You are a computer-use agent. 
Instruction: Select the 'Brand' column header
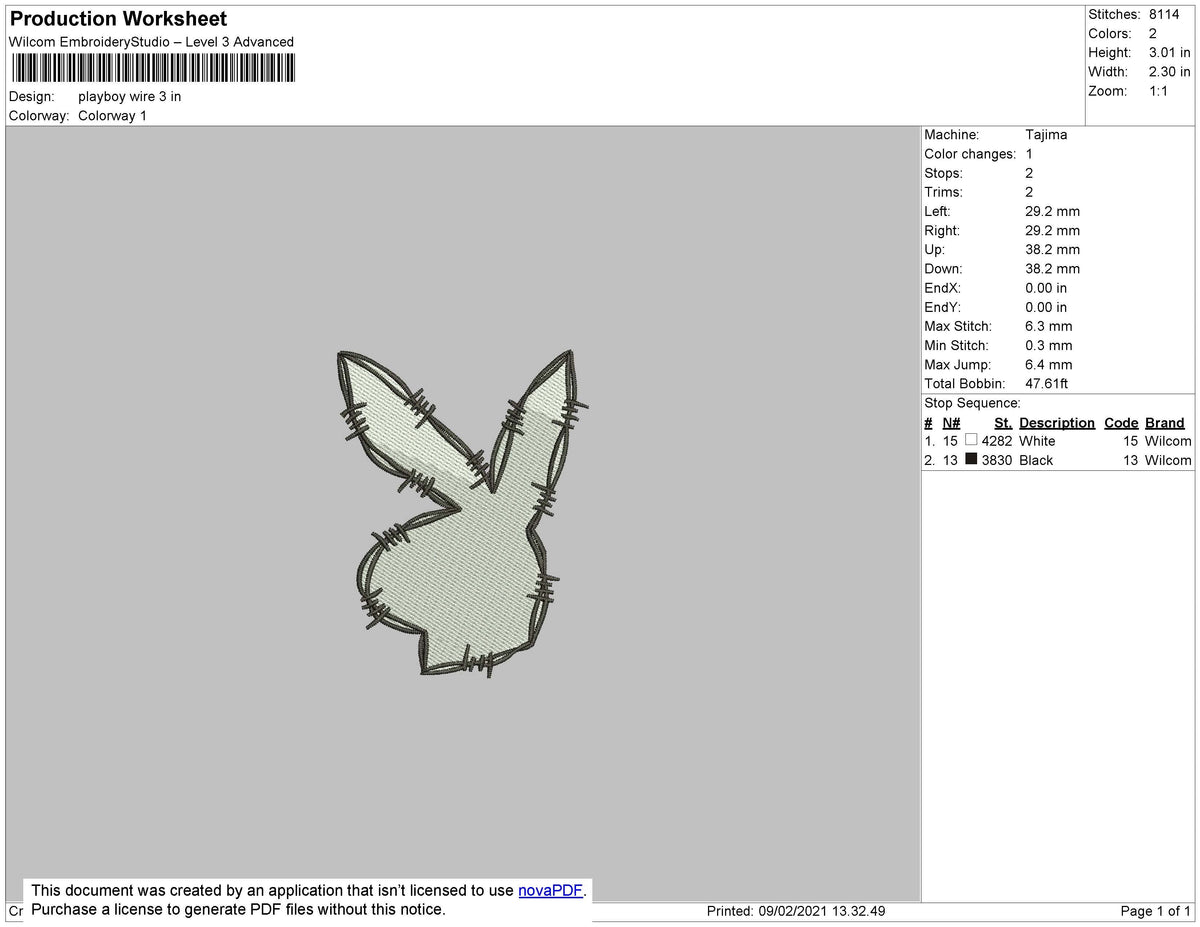pos(1165,423)
